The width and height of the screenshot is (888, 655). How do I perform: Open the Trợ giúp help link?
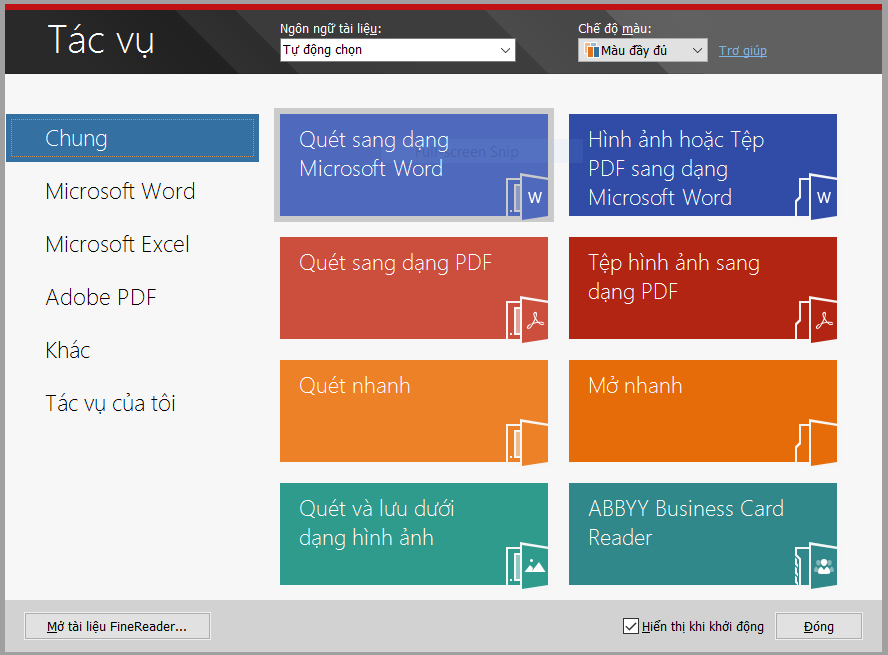coord(742,50)
